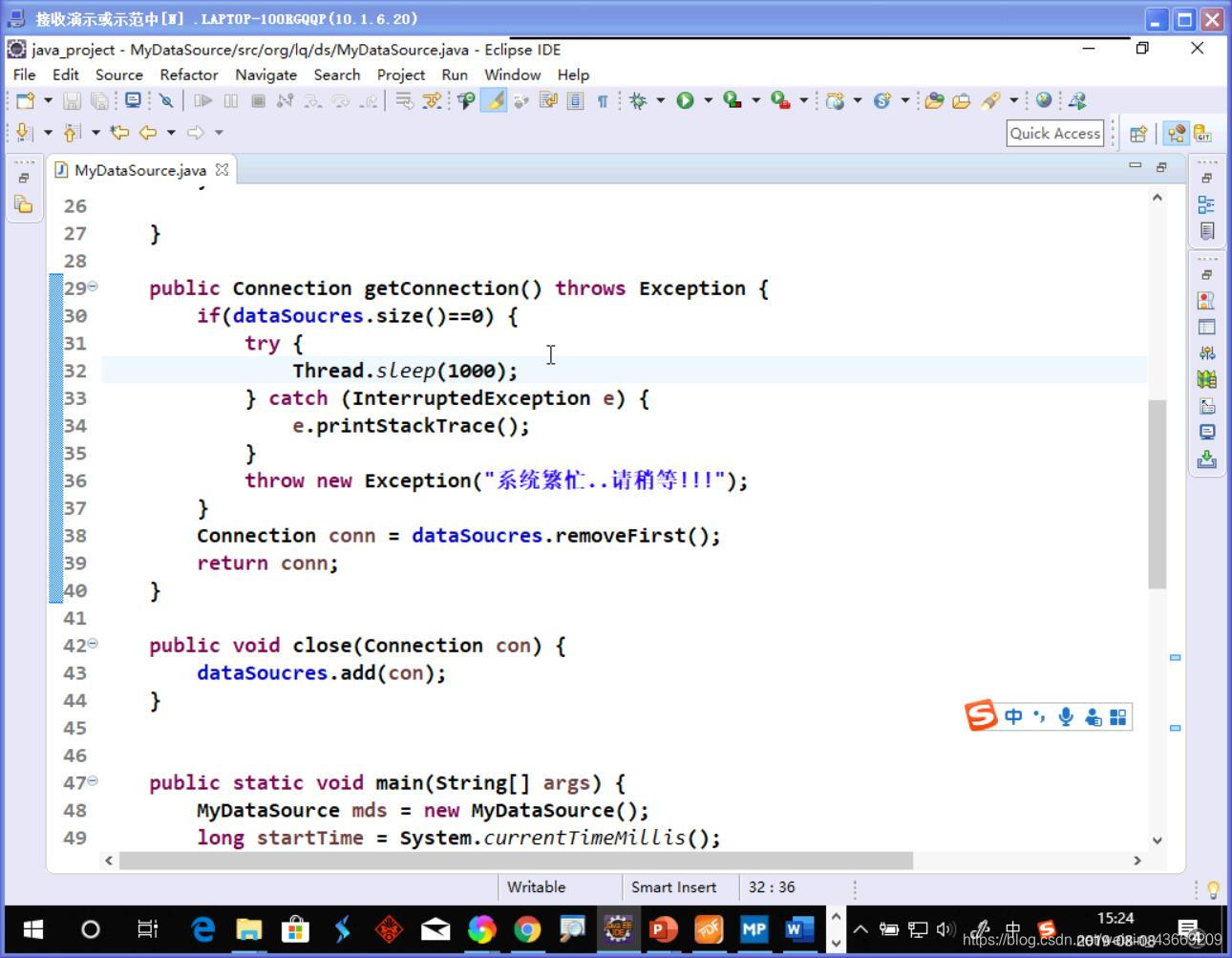Screen dimensions: 1232x958
Task: Click the Package Explorer sidebar icon
Action: (x=23, y=204)
